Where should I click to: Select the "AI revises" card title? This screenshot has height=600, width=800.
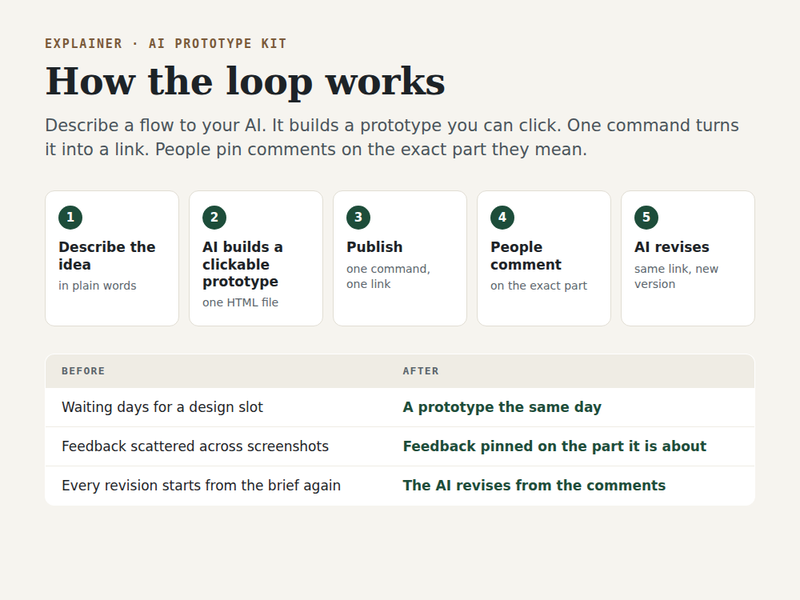[x=671, y=247]
